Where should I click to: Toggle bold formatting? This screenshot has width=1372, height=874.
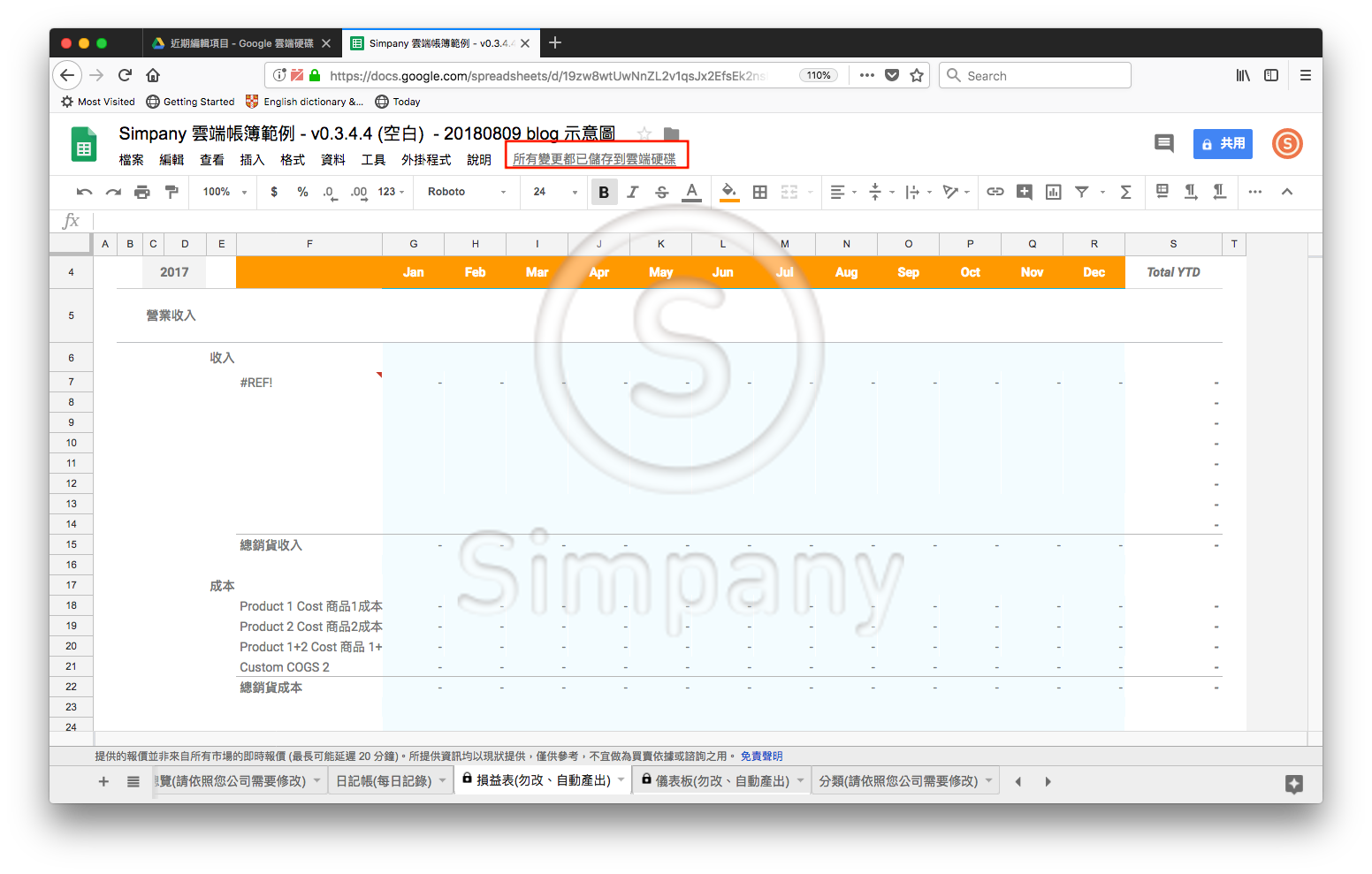(x=604, y=192)
